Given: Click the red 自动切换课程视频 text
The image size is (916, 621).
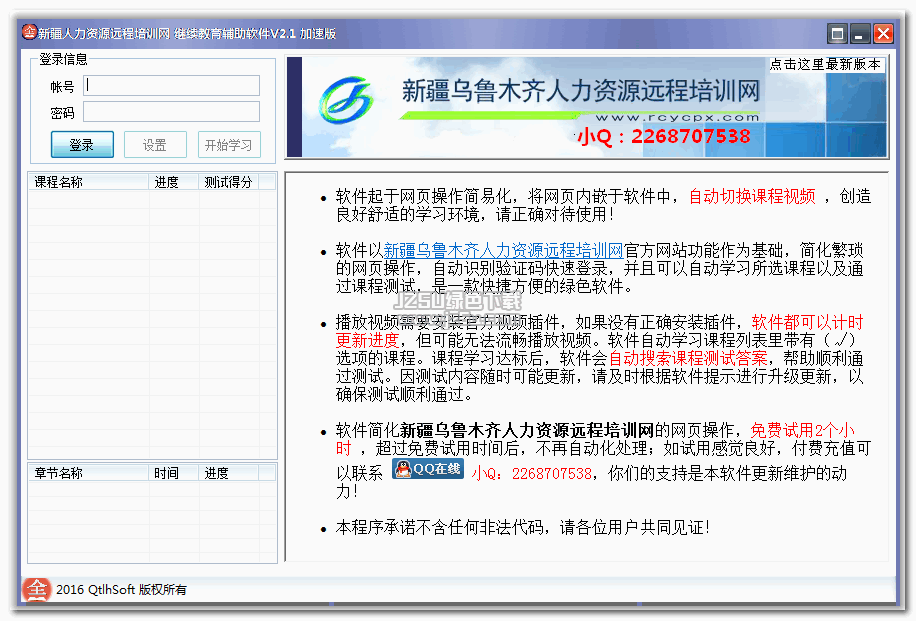Looking at the screenshot, I should tap(752, 196).
